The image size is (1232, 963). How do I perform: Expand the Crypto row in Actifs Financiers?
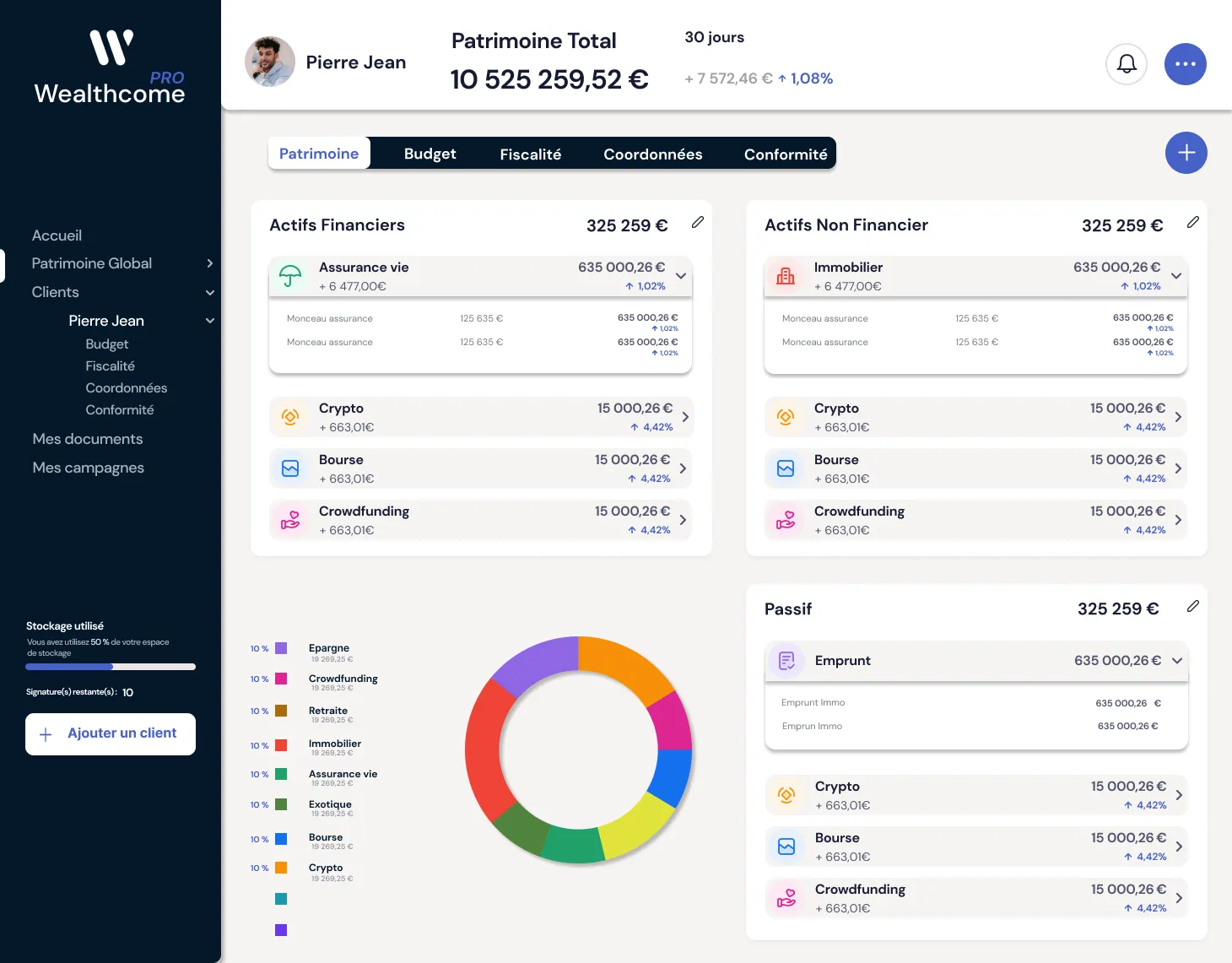[x=685, y=417]
